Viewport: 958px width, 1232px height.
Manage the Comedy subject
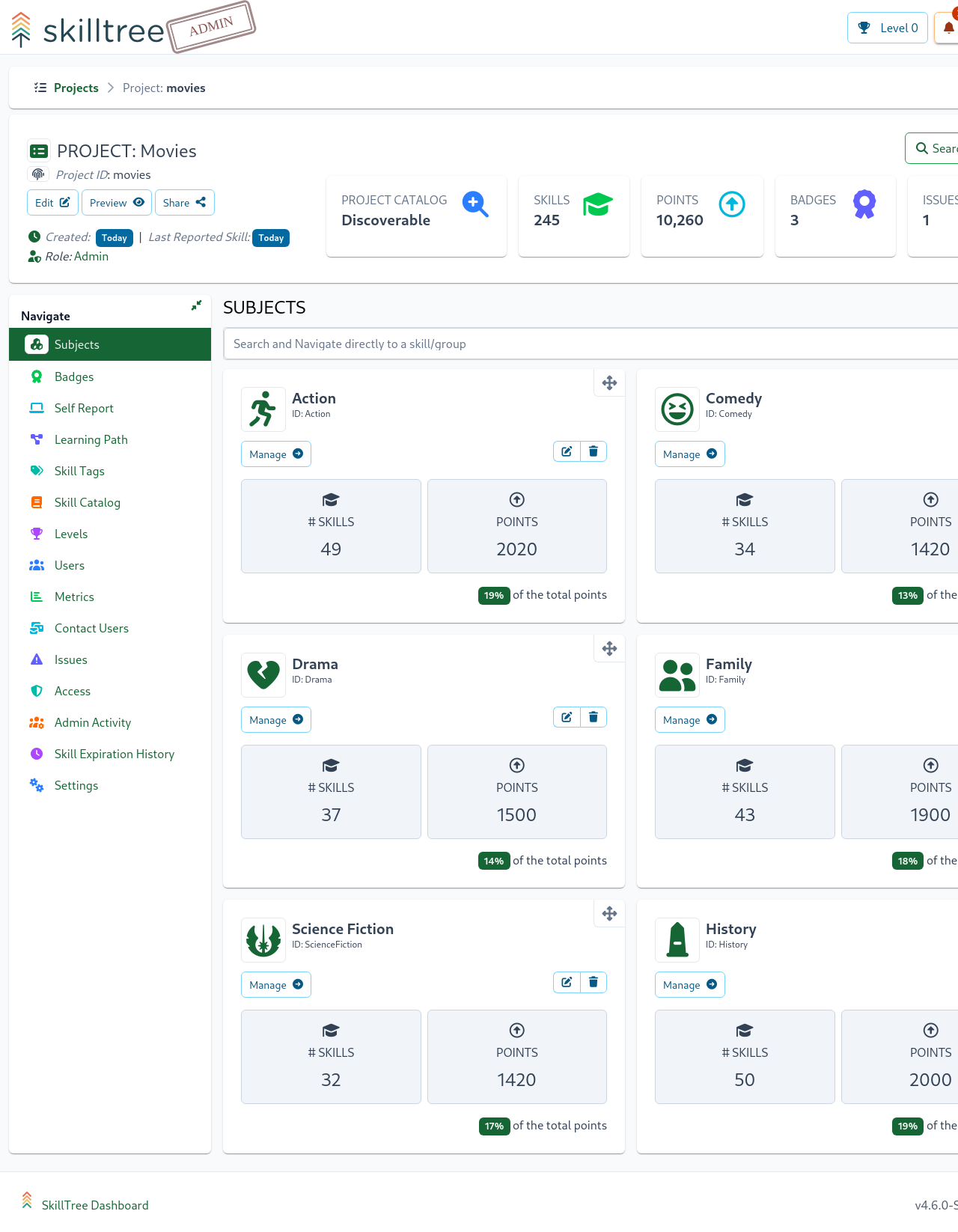pyautogui.click(x=690, y=454)
